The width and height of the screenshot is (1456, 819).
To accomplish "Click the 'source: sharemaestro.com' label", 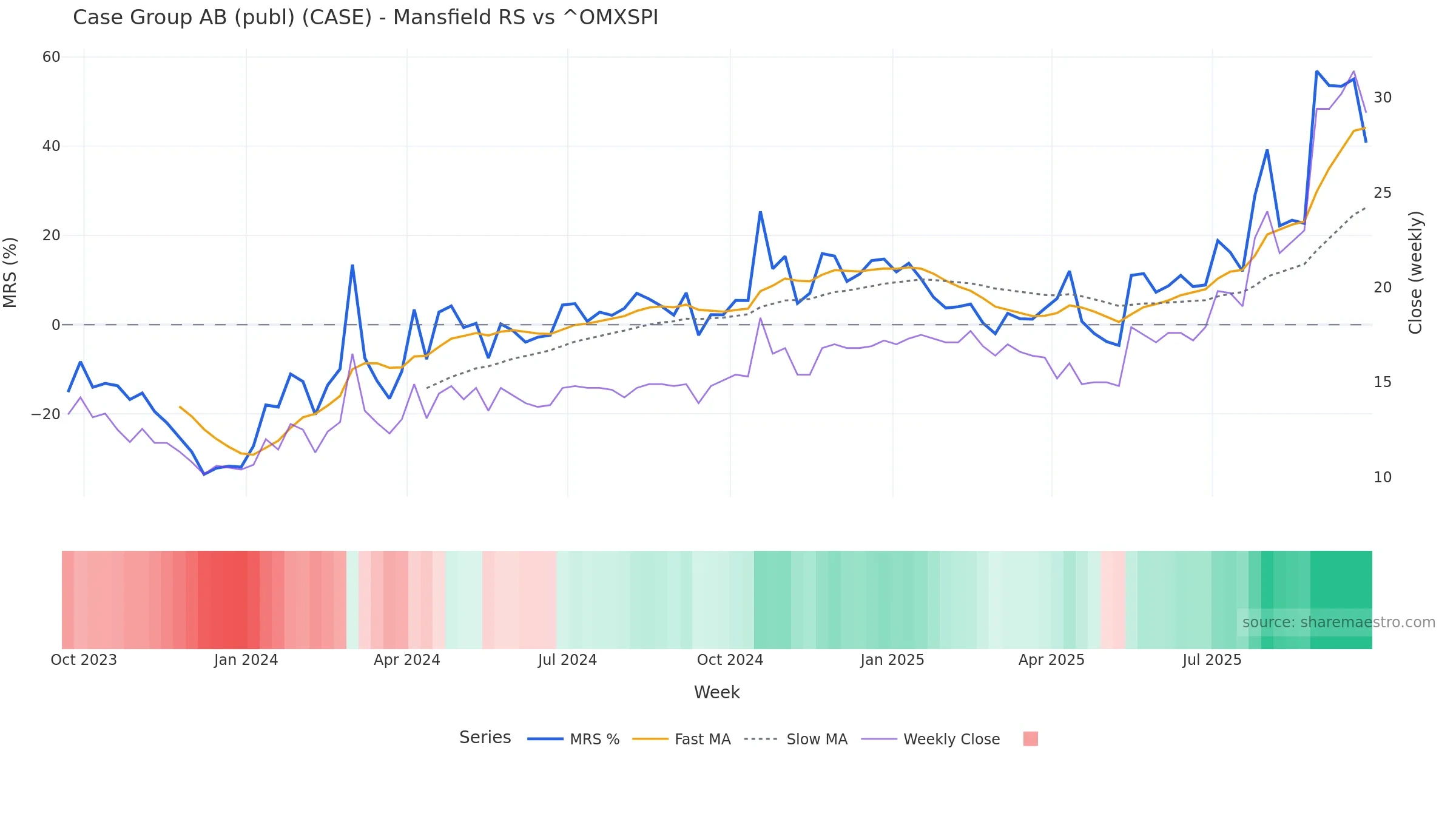I will pos(1338,622).
